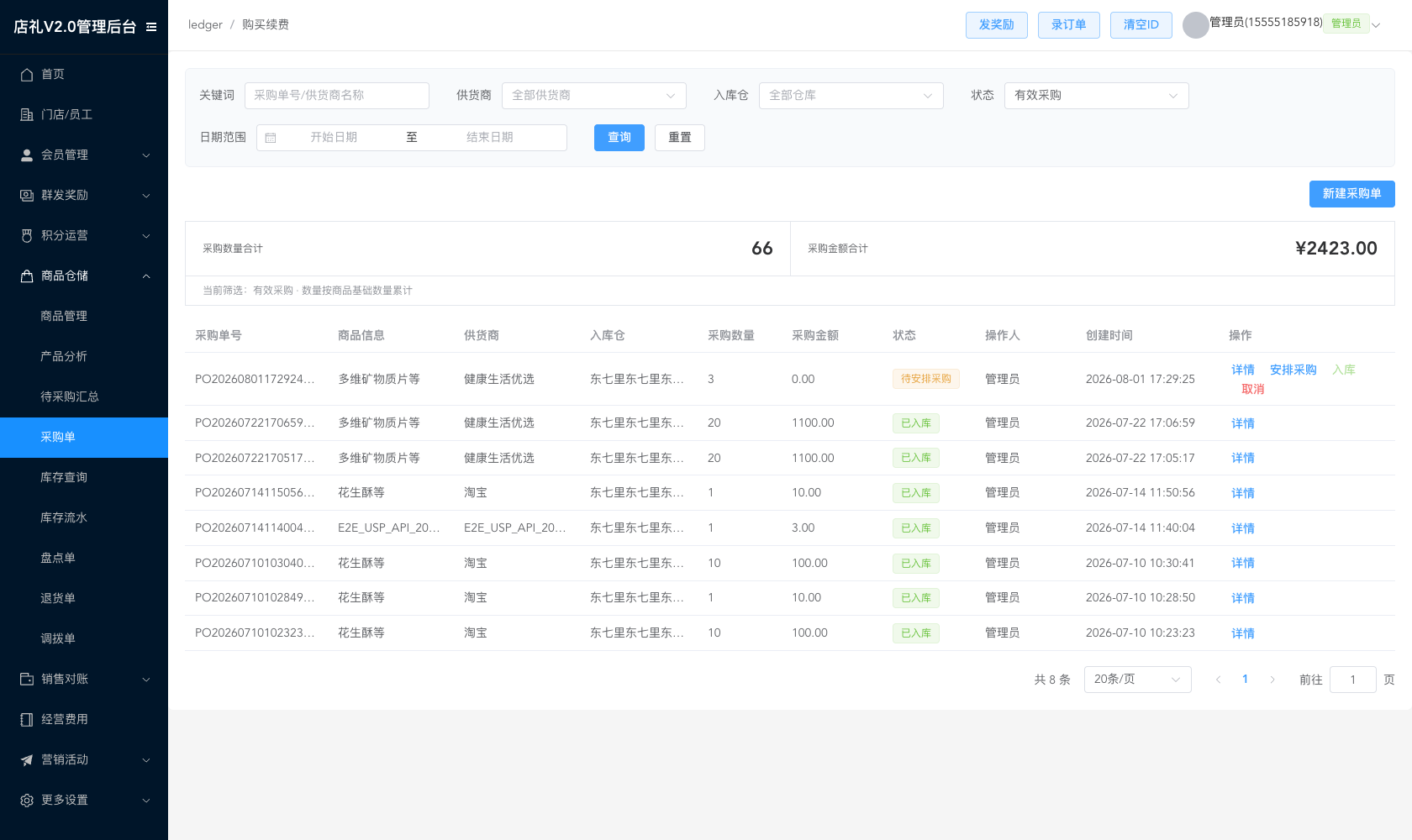This screenshot has width=1412, height=840.
Task: Click the 开始日期 start date field
Action: pyautogui.click(x=334, y=138)
